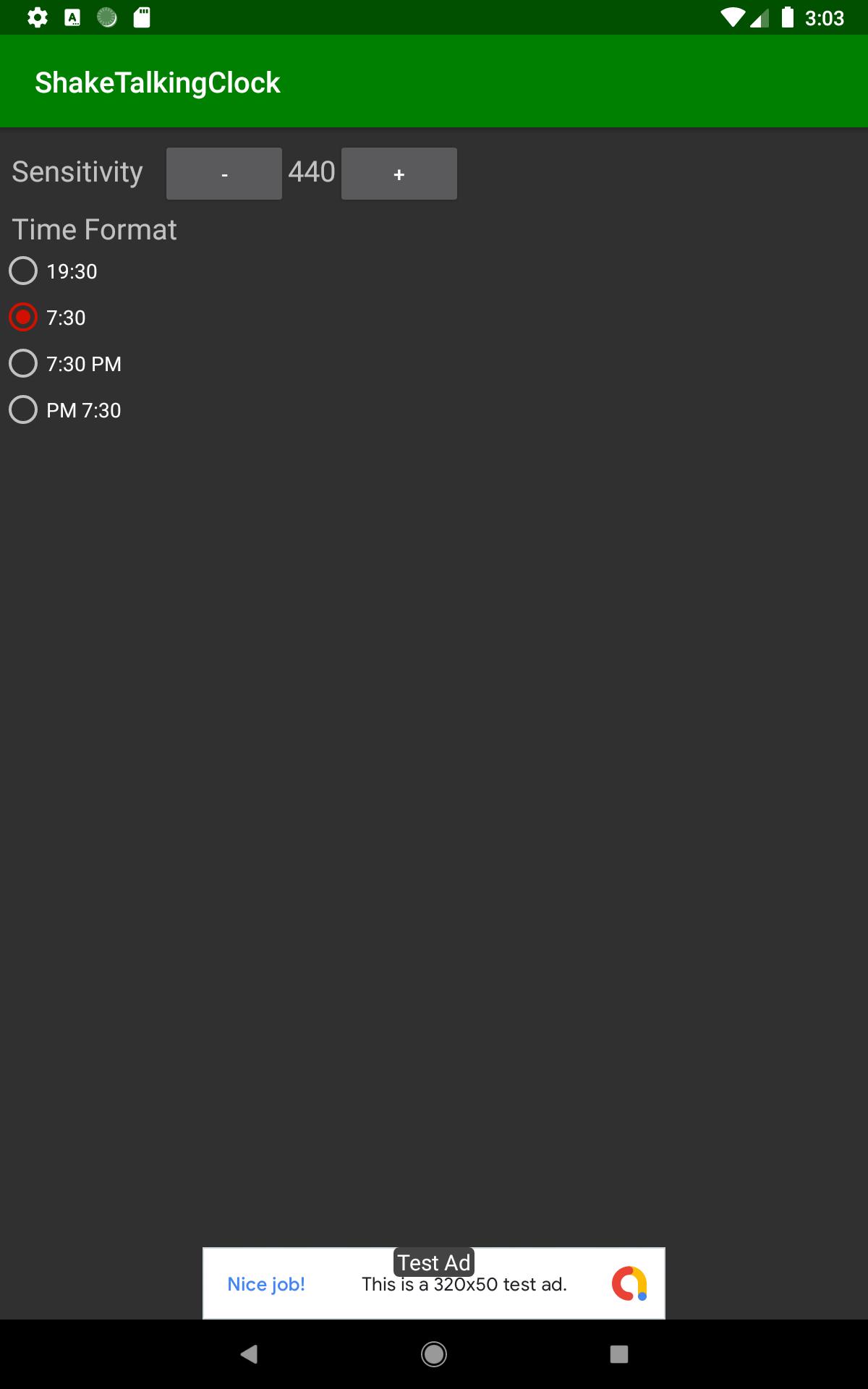Image resolution: width=868 pixels, height=1389 pixels.
Task: Choose the PM 7:30 time format
Action: [65, 410]
